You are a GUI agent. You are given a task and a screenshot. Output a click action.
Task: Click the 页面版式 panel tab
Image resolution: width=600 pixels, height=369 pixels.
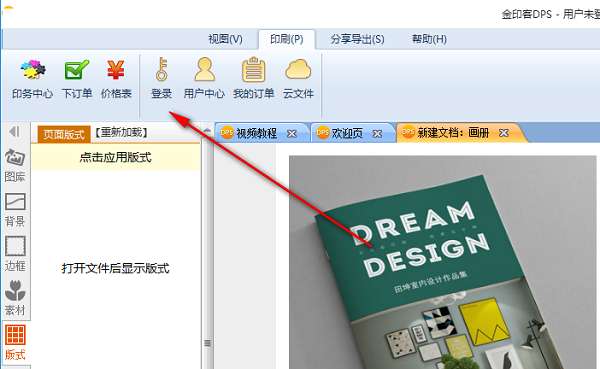coord(64,134)
